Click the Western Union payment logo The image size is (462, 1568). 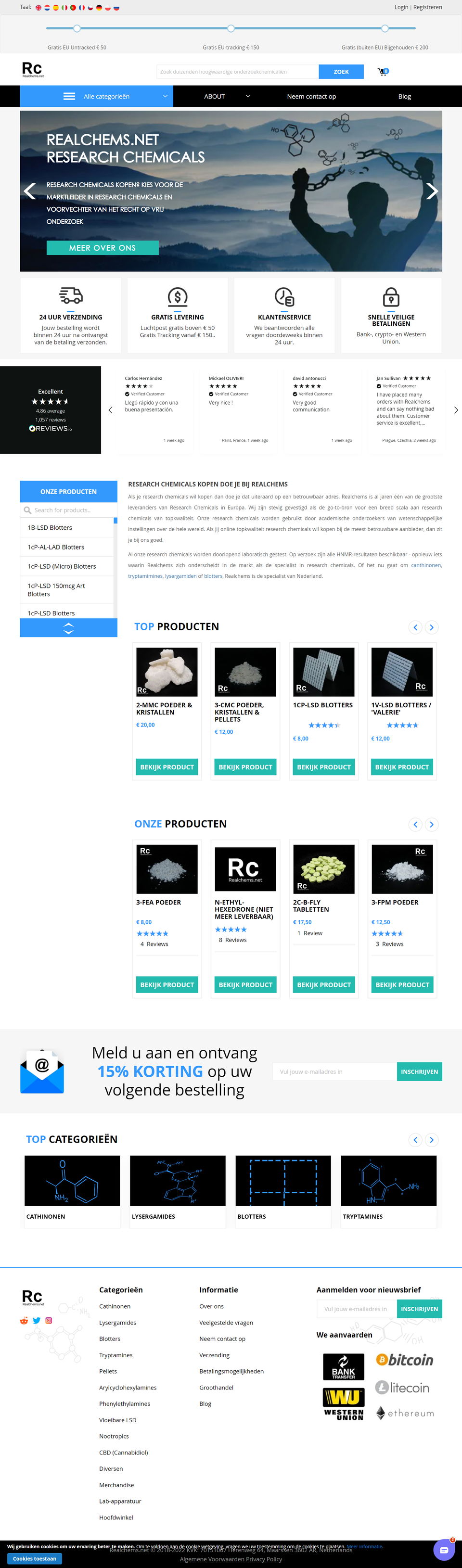coord(343,1403)
